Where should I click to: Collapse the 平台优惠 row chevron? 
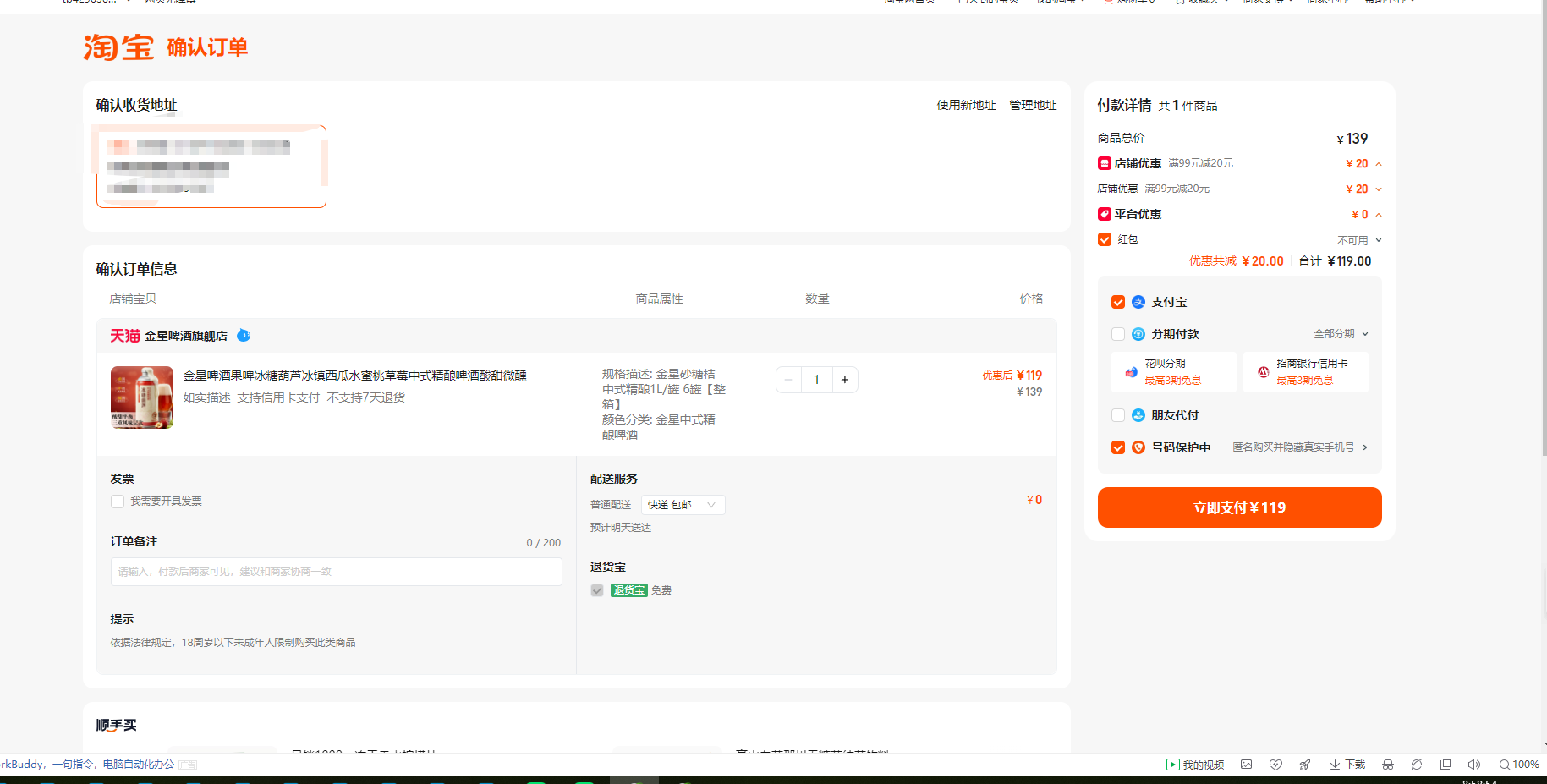point(1379,215)
